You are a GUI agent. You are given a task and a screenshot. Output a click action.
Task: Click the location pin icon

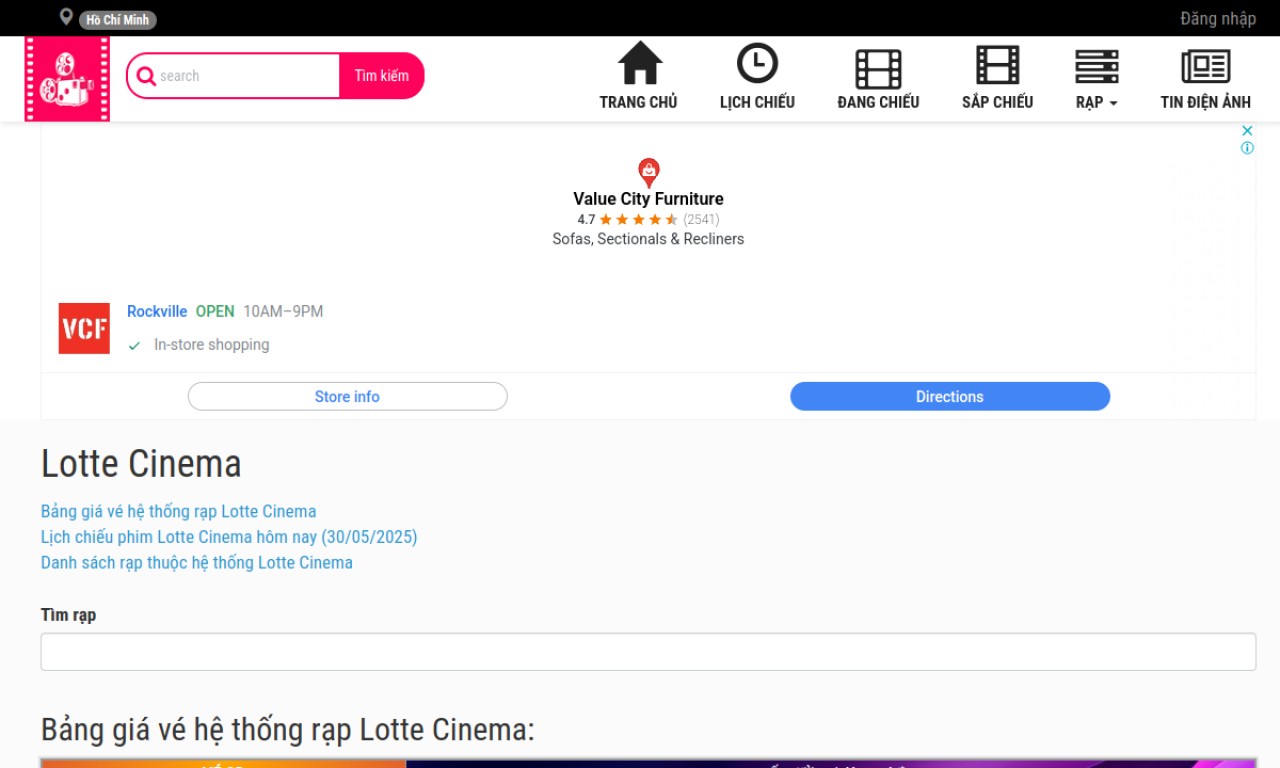[66, 17]
